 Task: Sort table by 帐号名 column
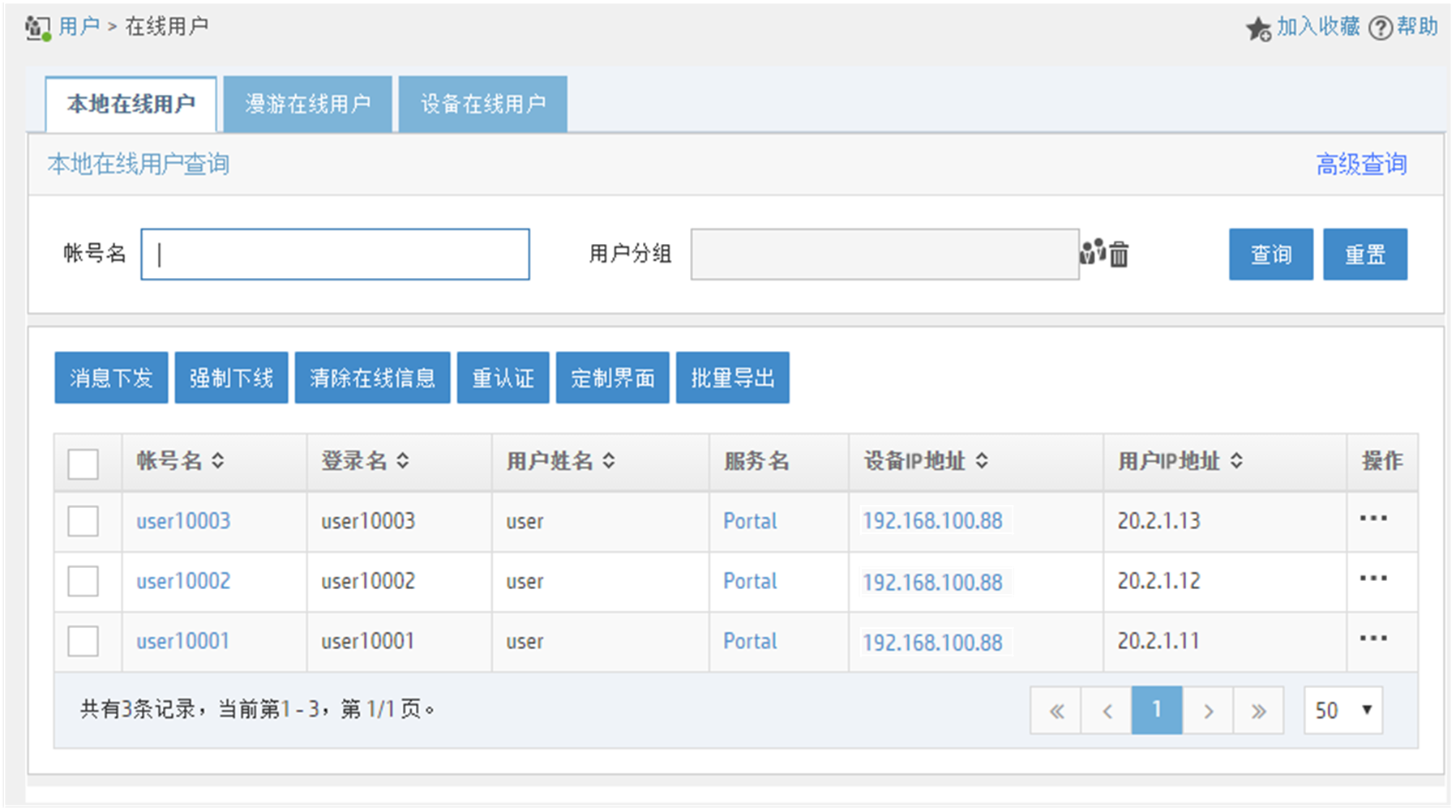218,461
